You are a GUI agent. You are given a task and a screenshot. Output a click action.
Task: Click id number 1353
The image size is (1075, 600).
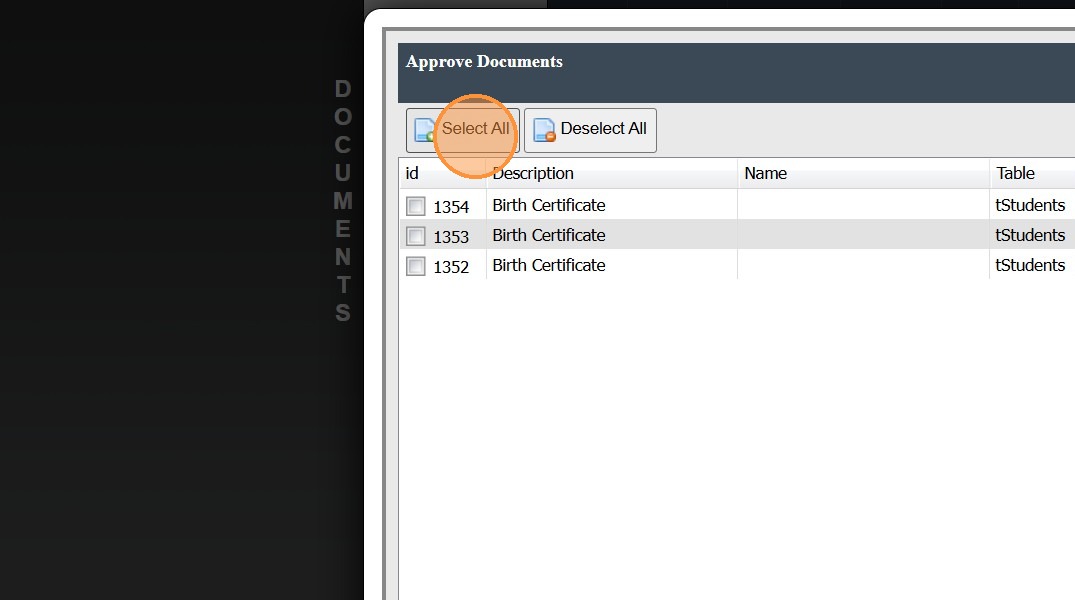coord(451,237)
